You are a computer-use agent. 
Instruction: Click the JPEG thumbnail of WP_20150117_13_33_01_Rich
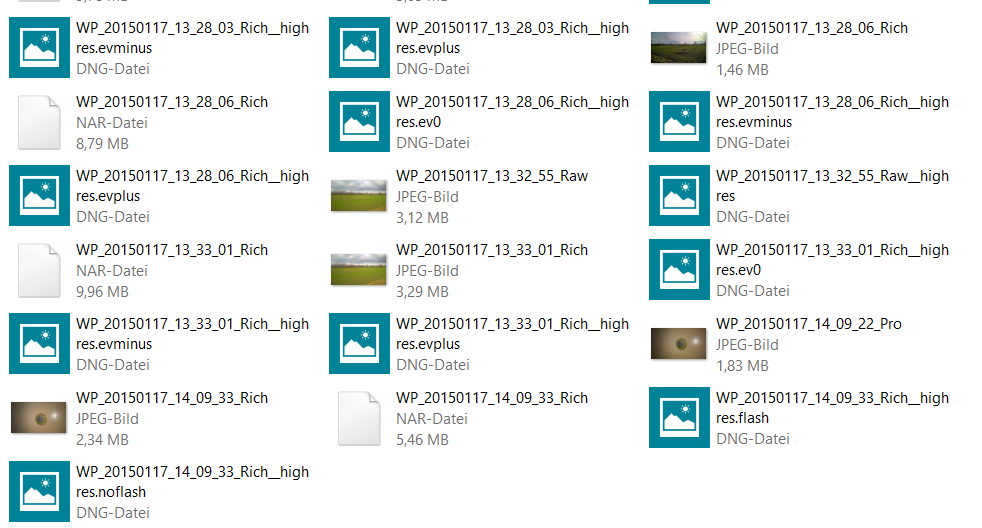(359, 269)
